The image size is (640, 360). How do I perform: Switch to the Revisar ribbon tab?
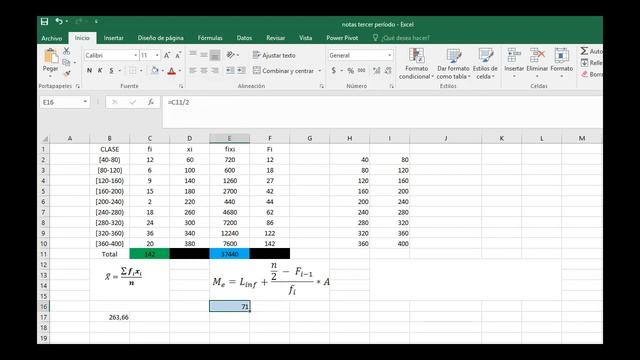pyautogui.click(x=276, y=38)
